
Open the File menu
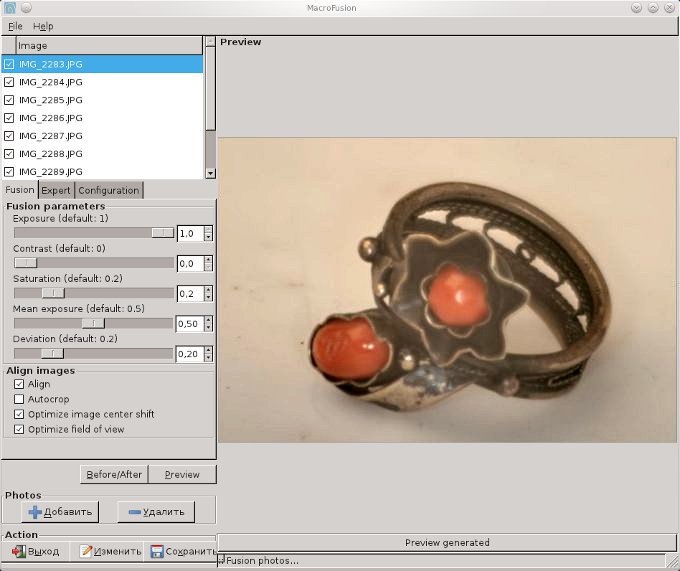pos(15,26)
